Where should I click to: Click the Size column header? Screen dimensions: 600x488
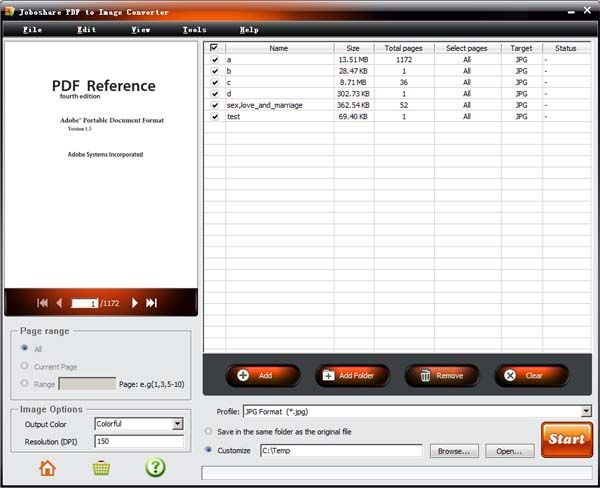(x=354, y=48)
